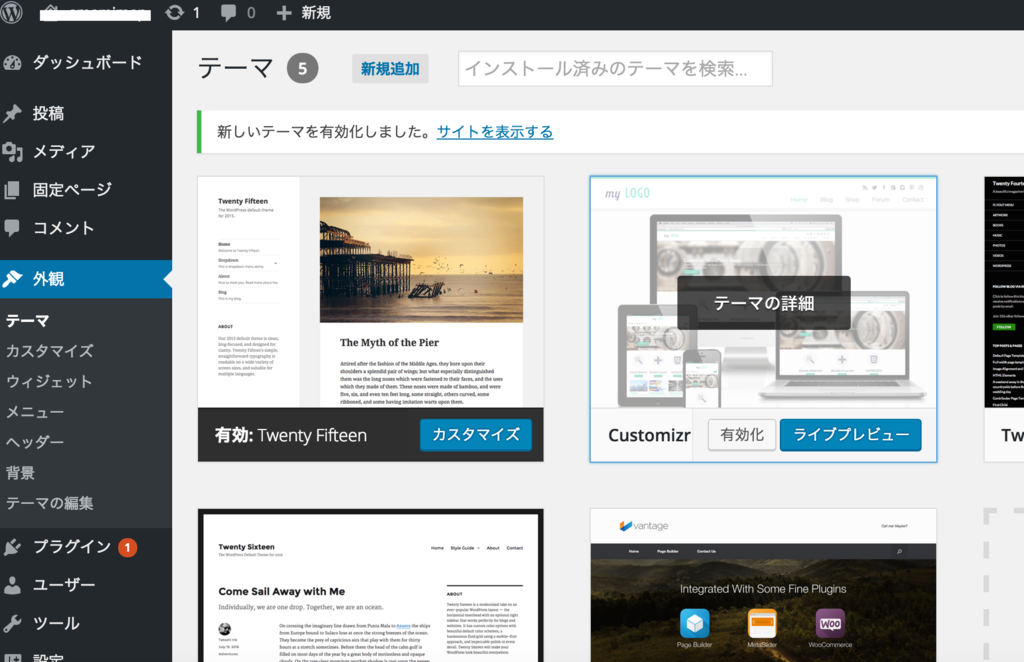Click 新規 in the admin bar
This screenshot has height=662, width=1024.
(x=316, y=13)
